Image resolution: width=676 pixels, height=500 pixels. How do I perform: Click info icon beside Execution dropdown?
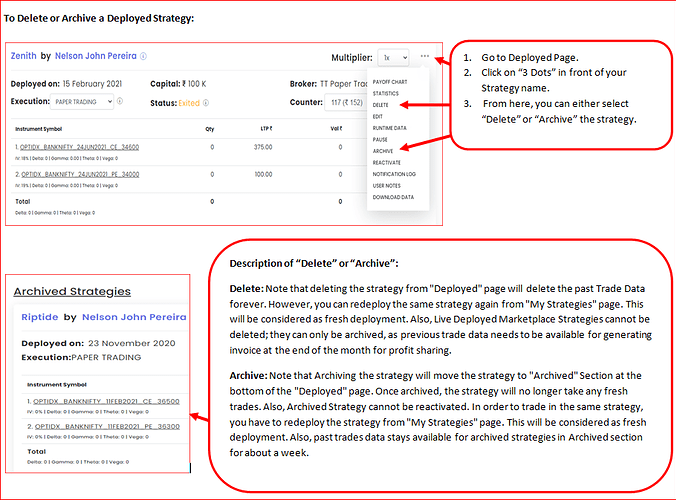point(120,101)
